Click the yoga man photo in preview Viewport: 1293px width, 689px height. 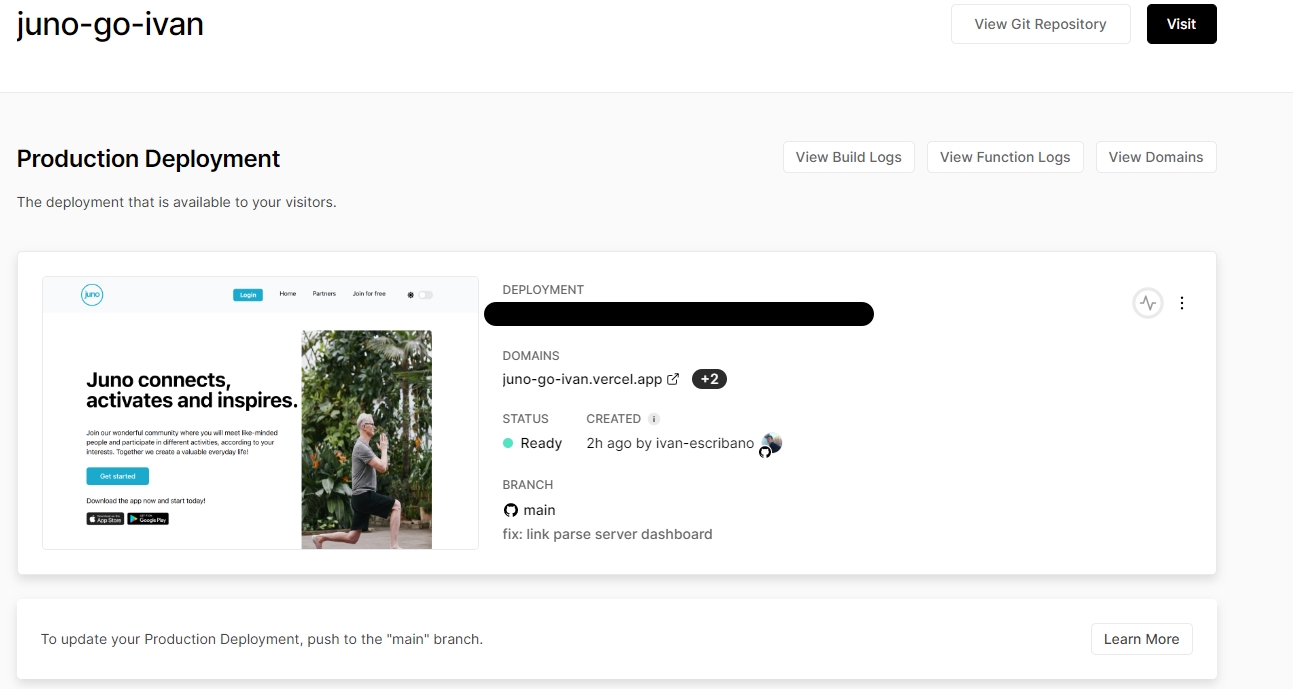pos(367,440)
